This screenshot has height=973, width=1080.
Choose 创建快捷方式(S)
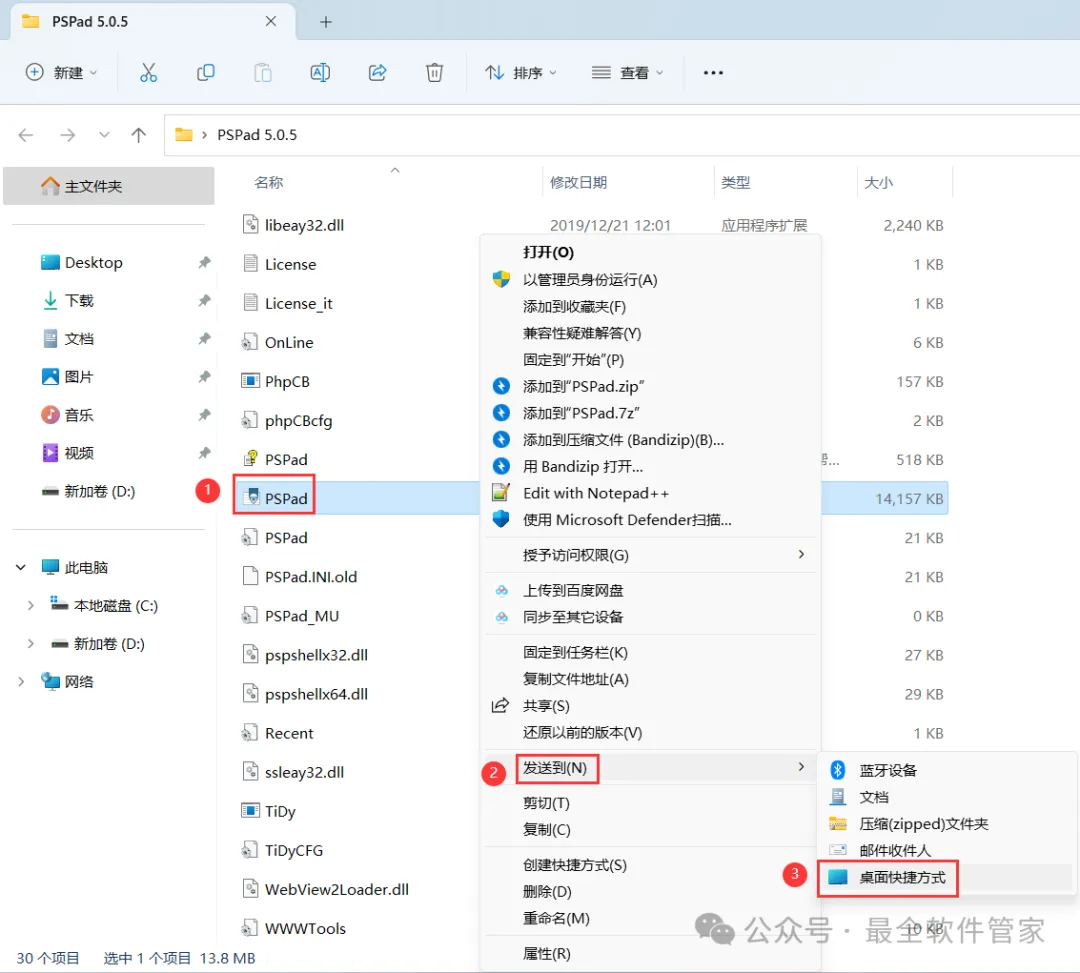point(575,865)
